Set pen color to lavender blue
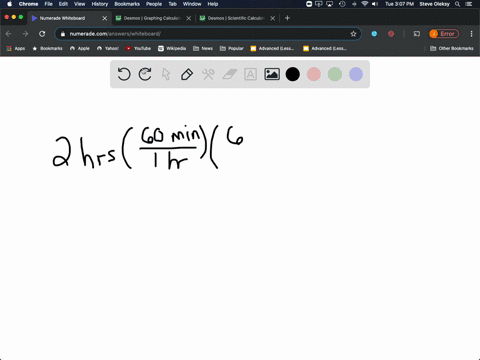480x360 pixels. 356,74
